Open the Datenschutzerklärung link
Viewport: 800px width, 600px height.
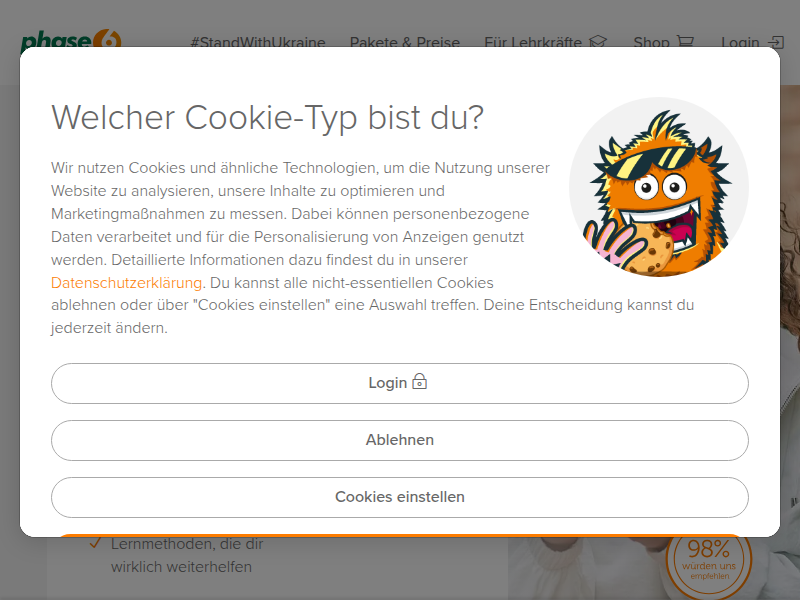click(127, 283)
